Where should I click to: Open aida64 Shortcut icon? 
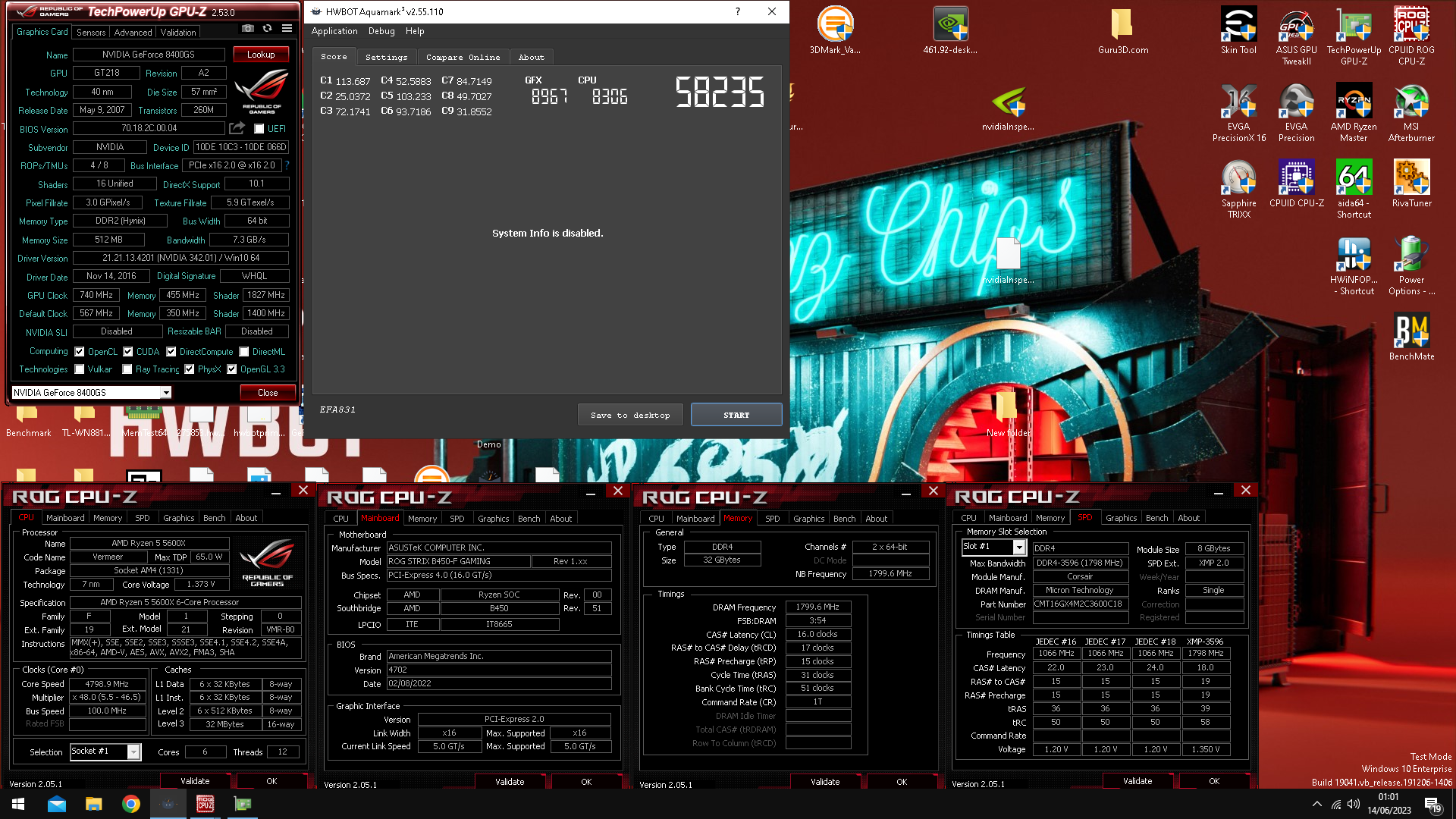[x=1354, y=189]
